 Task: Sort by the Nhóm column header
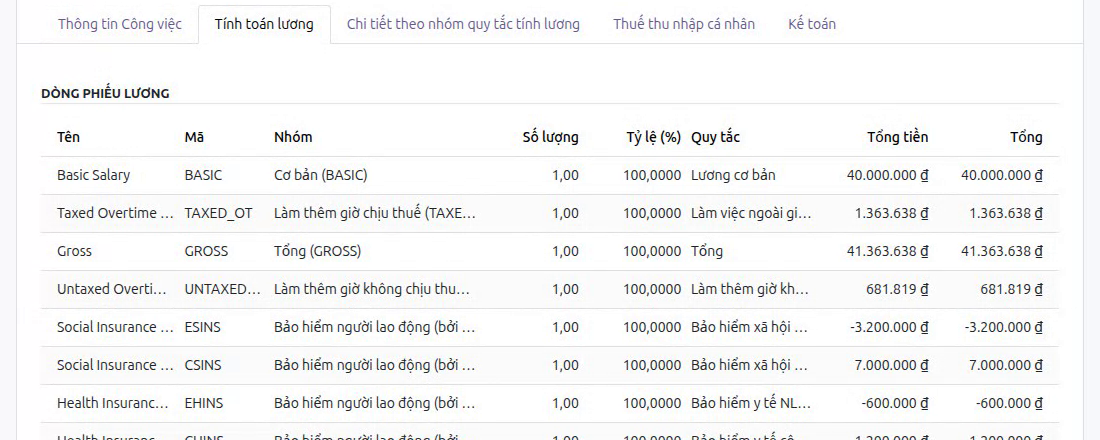[x=293, y=138]
